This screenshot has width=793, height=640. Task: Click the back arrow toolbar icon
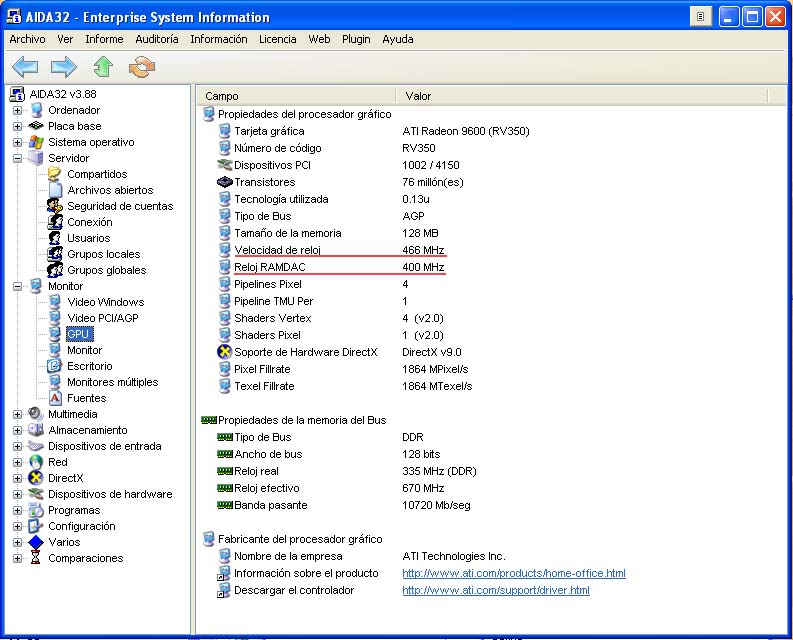coord(25,67)
